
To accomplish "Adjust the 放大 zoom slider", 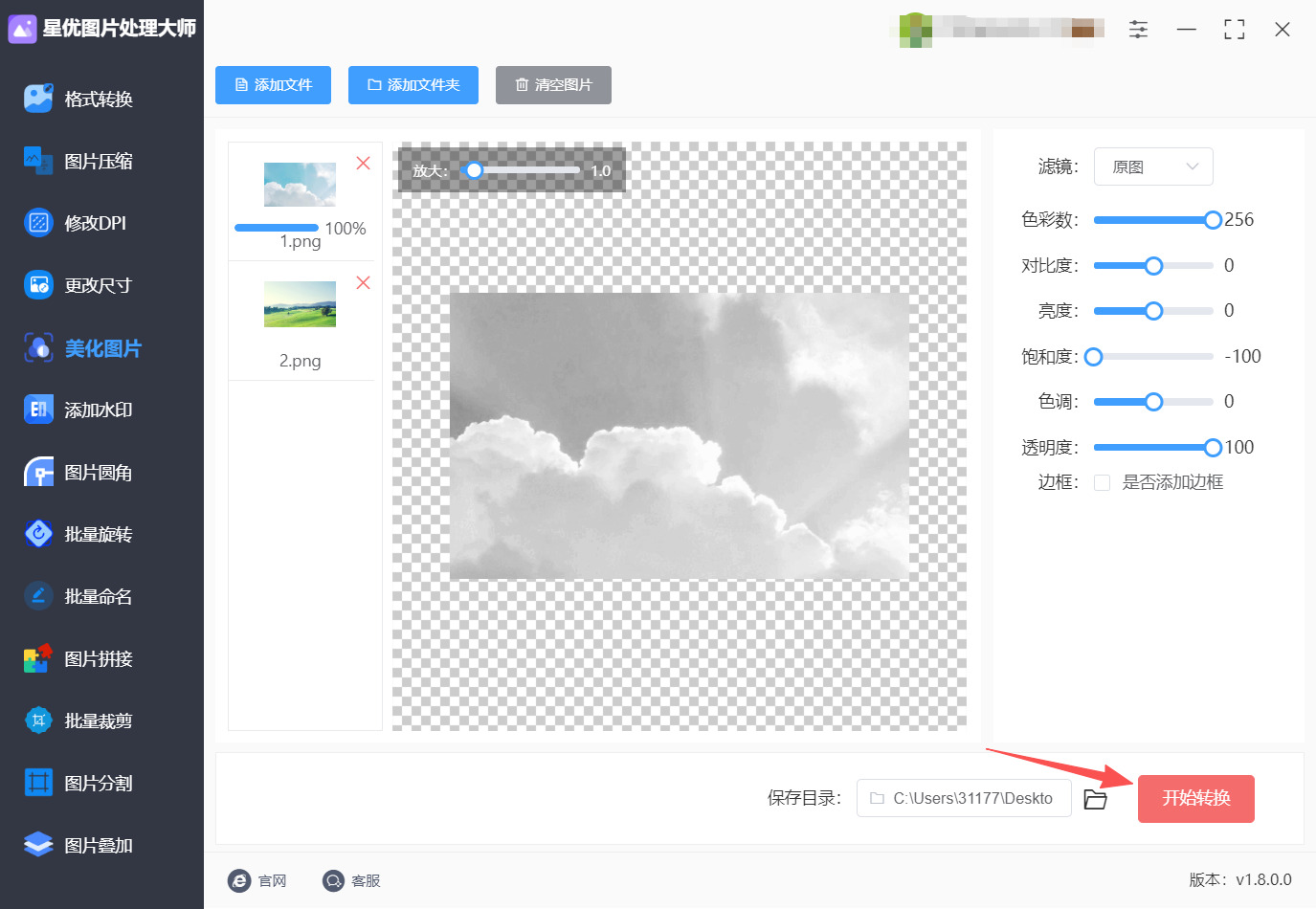I will click(x=474, y=170).
